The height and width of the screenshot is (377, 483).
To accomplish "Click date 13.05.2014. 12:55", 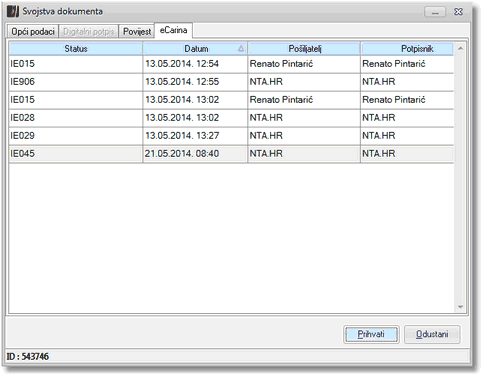I will pos(182,82).
